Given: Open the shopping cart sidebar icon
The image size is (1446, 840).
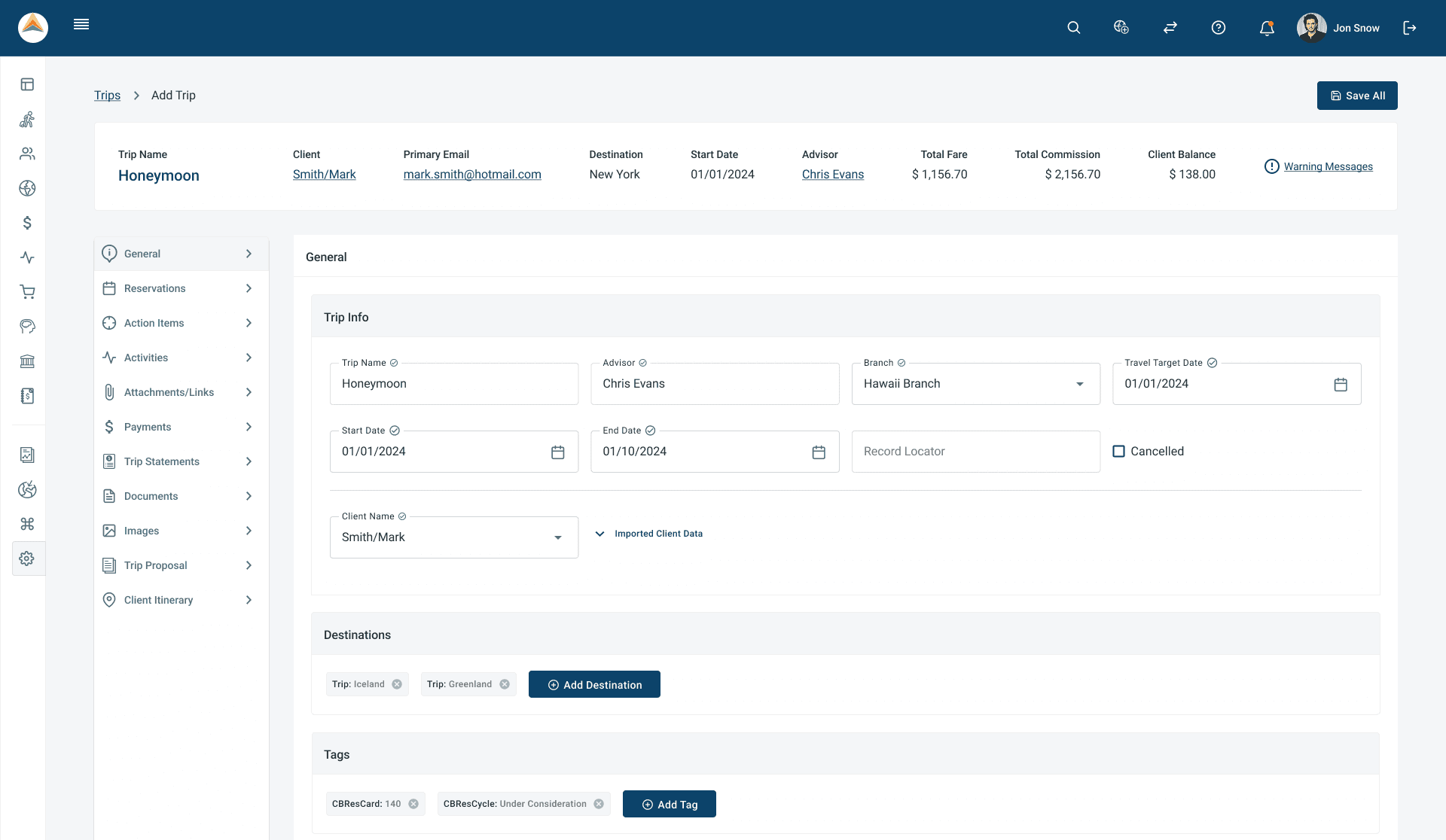Looking at the screenshot, I should pyautogui.click(x=27, y=292).
